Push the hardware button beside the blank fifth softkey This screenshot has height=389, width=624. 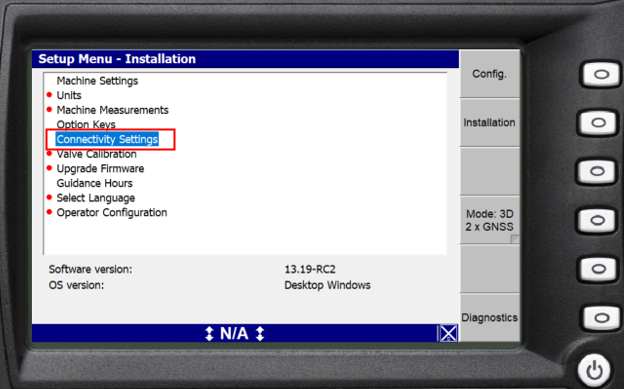coord(598,269)
